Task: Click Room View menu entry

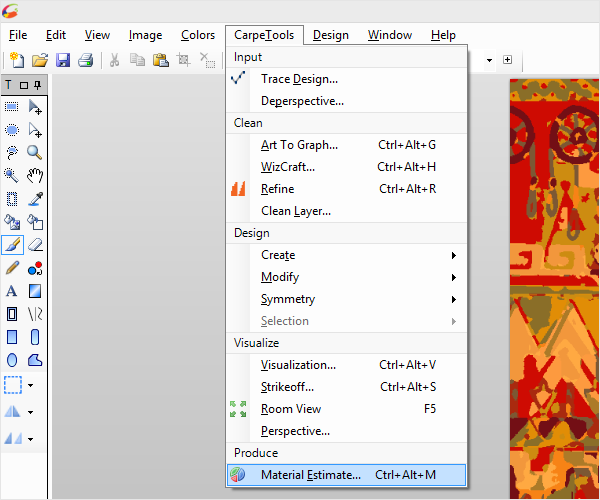Action: click(291, 409)
